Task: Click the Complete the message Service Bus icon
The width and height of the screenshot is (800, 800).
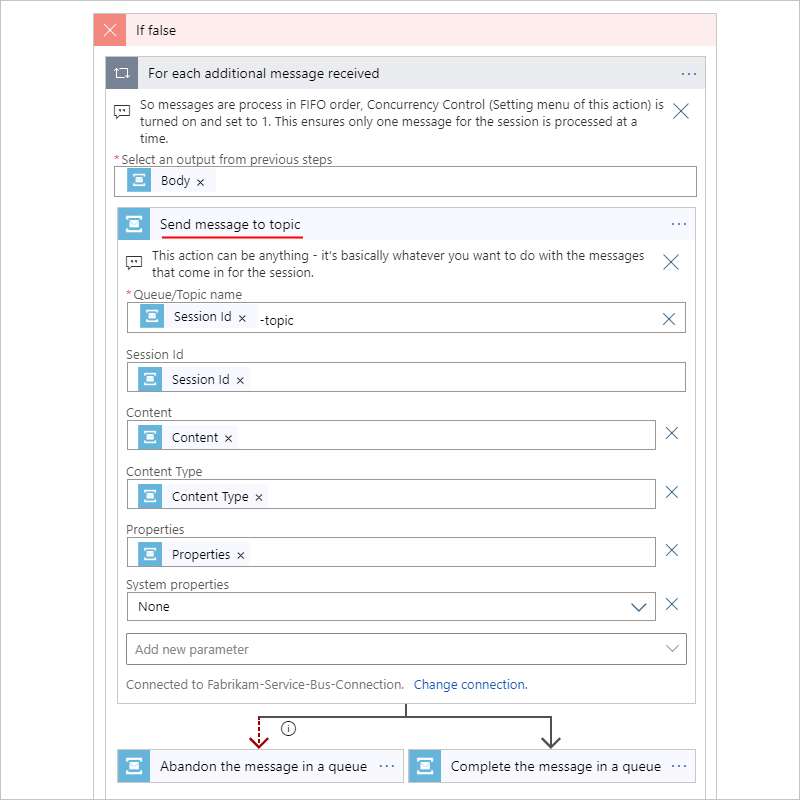Action: 424,766
